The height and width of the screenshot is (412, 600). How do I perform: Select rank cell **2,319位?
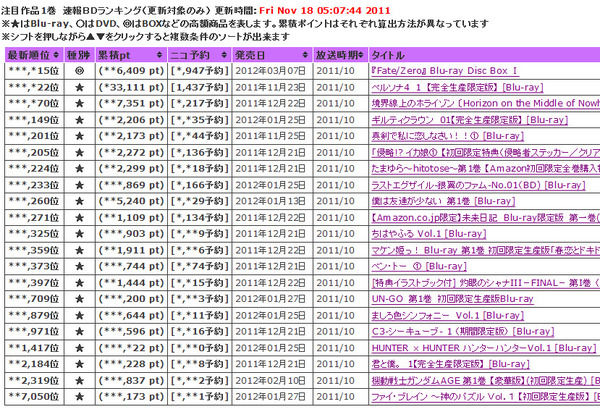point(34,381)
